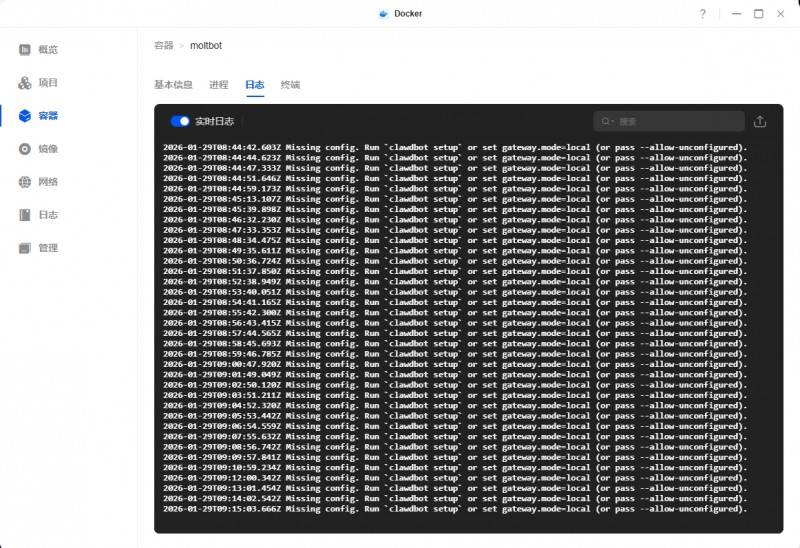Click log line timestamped 09:15:03.666Z

[455, 509]
